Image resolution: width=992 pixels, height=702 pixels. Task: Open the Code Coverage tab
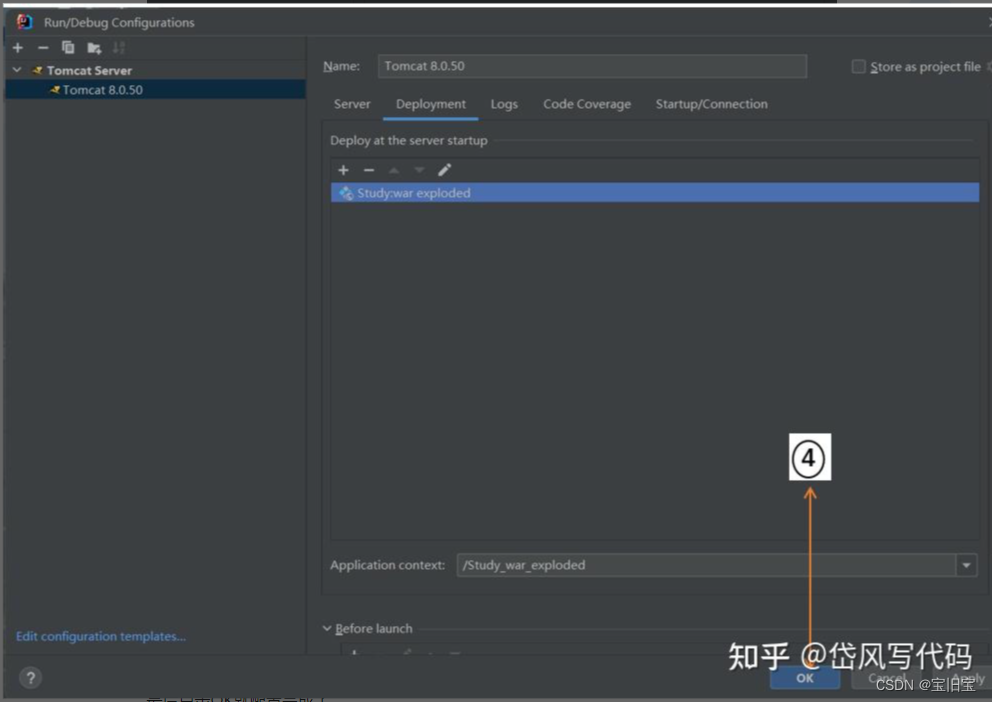(586, 104)
